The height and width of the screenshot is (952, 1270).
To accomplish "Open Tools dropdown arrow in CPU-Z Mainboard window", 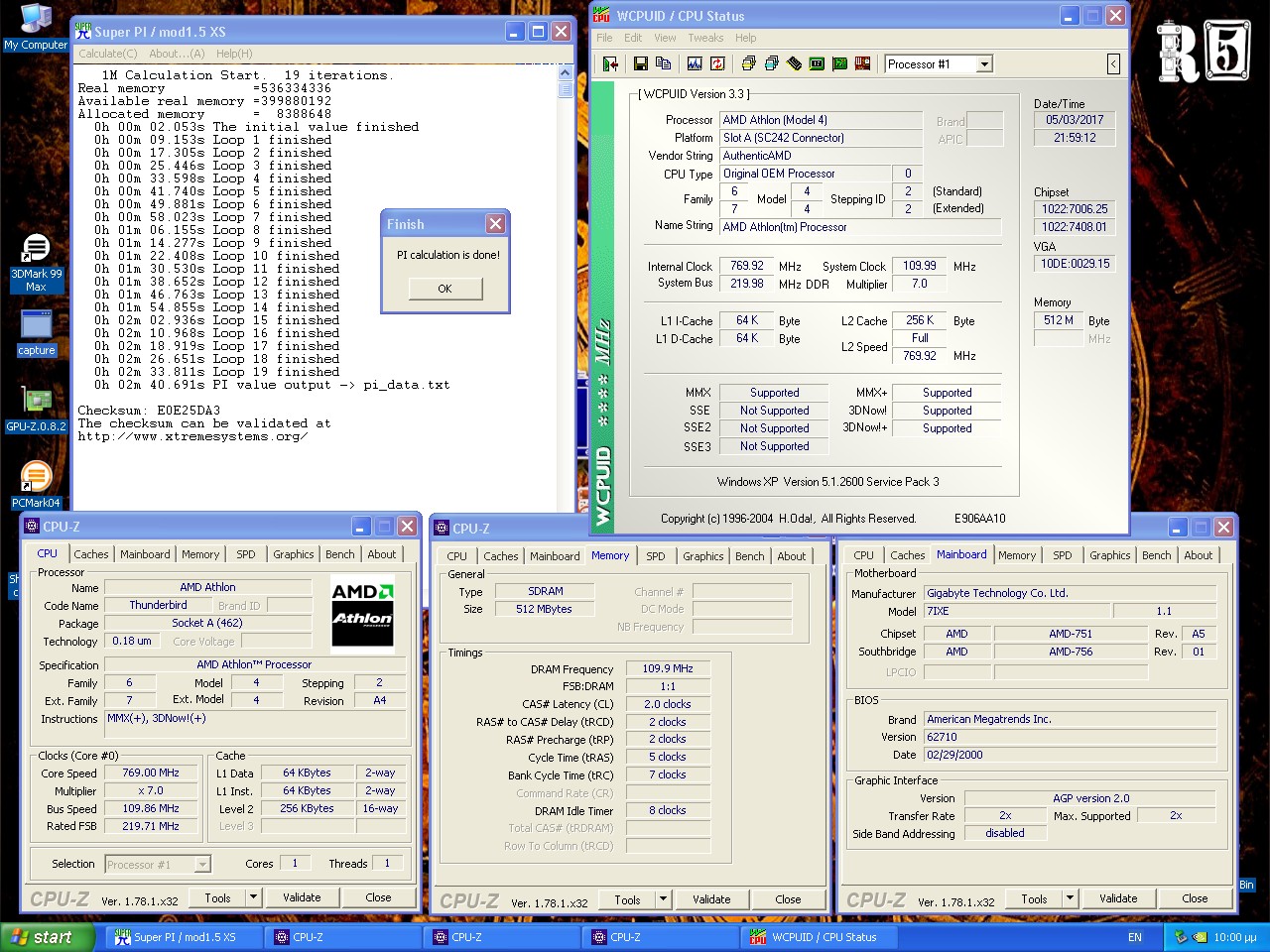I will pos(1070,898).
